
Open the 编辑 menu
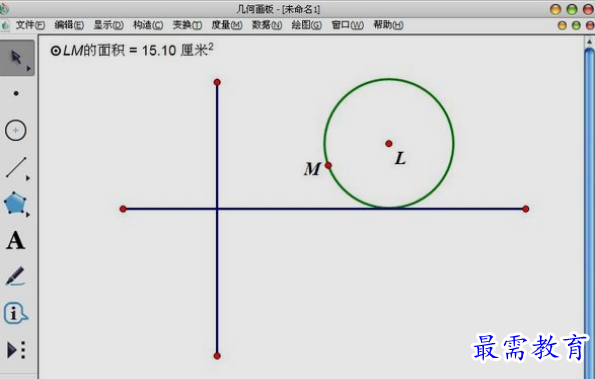click(x=69, y=25)
